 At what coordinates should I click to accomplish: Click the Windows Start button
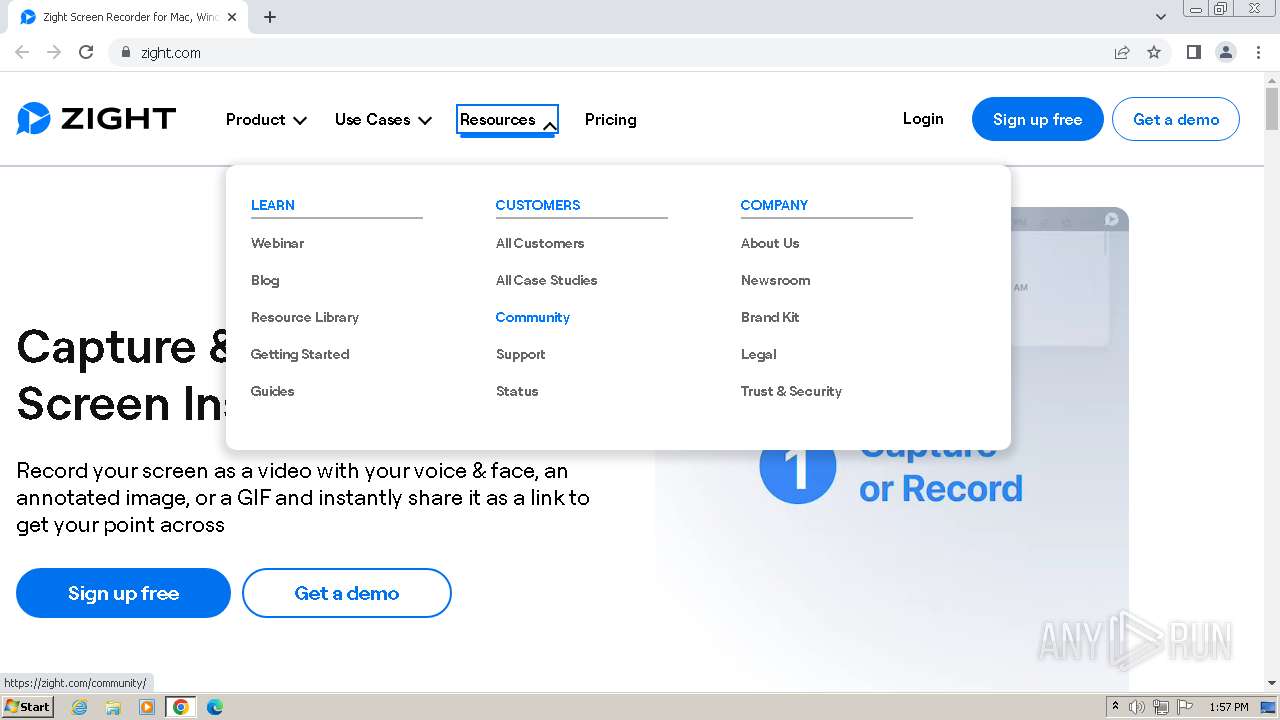27,707
